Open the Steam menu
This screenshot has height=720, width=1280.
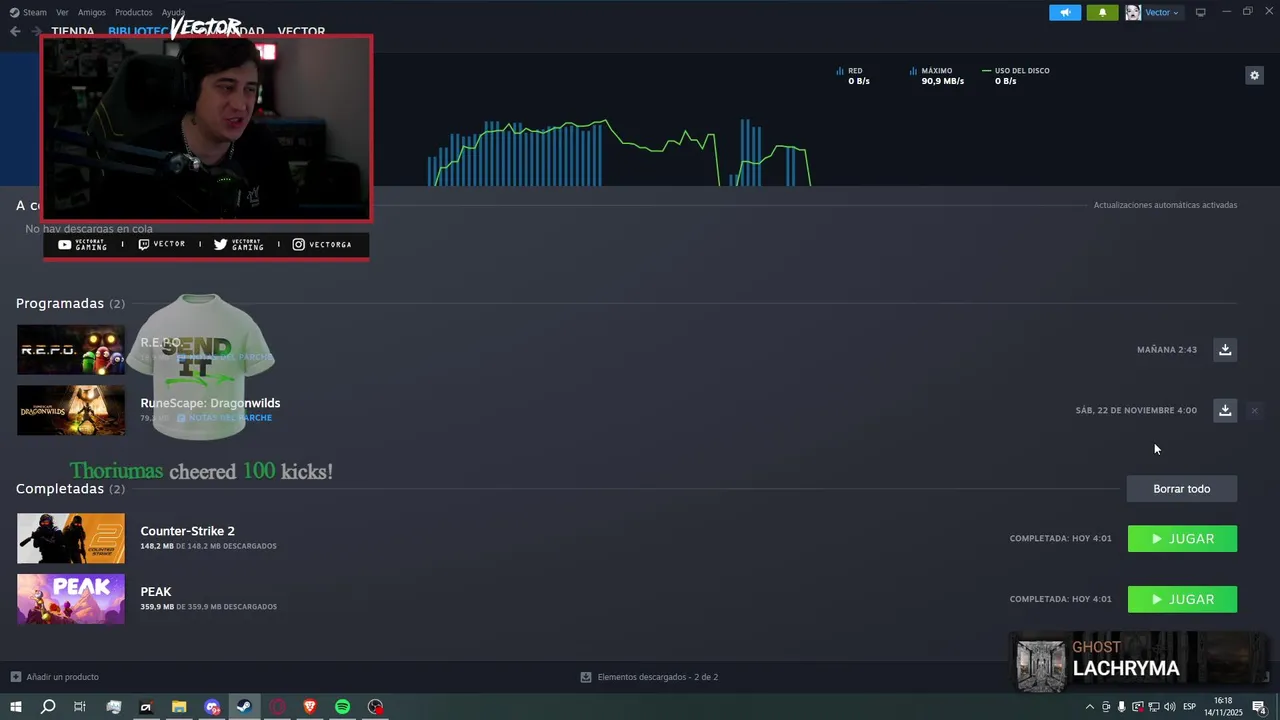click(x=29, y=12)
